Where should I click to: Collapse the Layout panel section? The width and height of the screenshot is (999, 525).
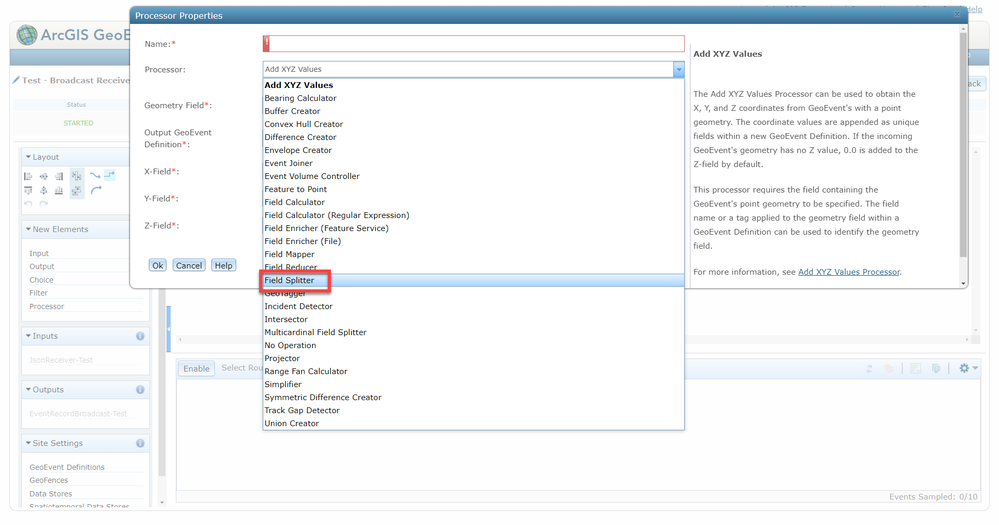coord(28,157)
